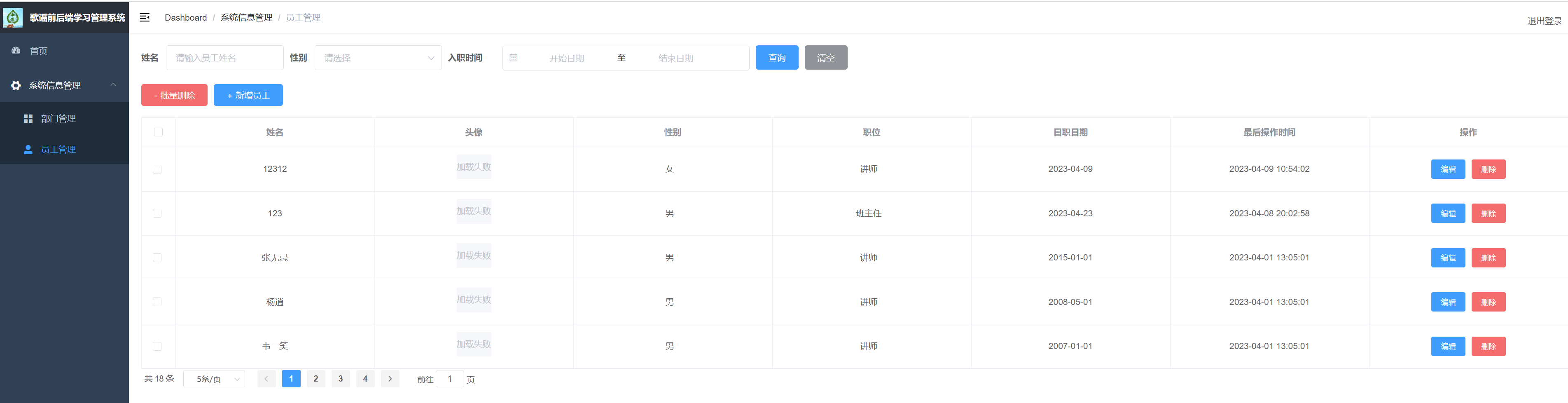Image resolution: width=1568 pixels, height=403 pixels.
Task: Focus the 姓名 name input field
Action: [224, 58]
